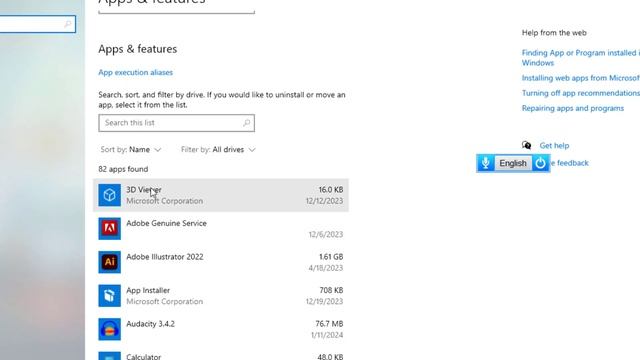Click the 3D Viewer app icon
The height and width of the screenshot is (360, 640).
pyautogui.click(x=109, y=195)
